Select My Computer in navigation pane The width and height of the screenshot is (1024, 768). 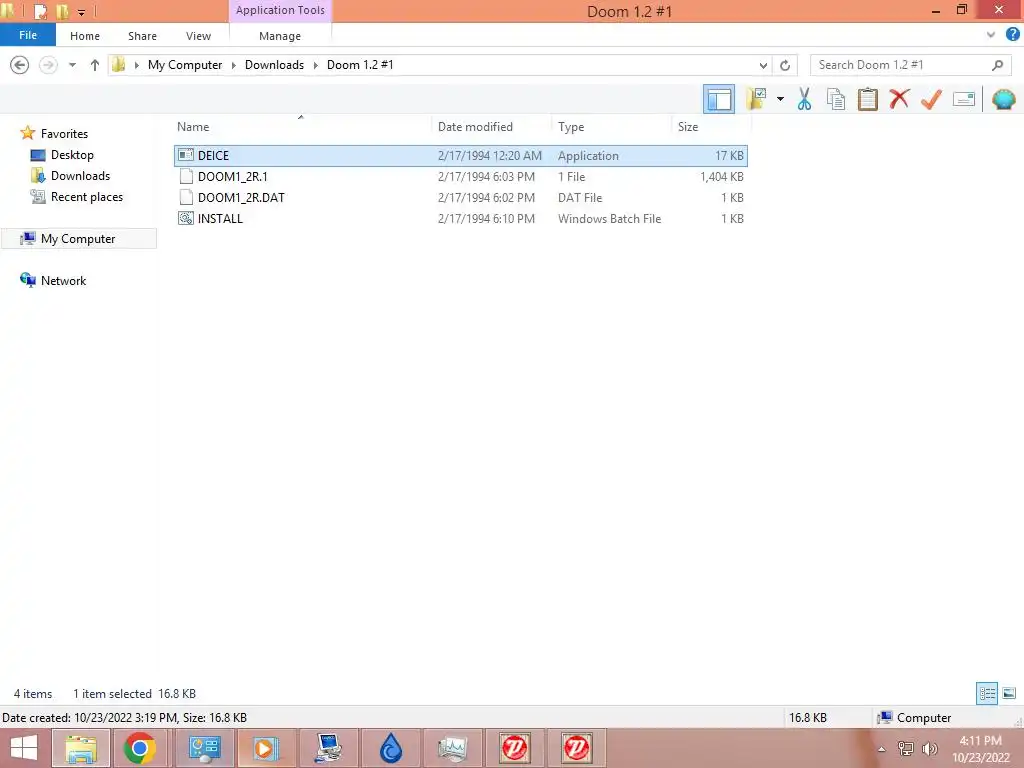[x=78, y=238]
